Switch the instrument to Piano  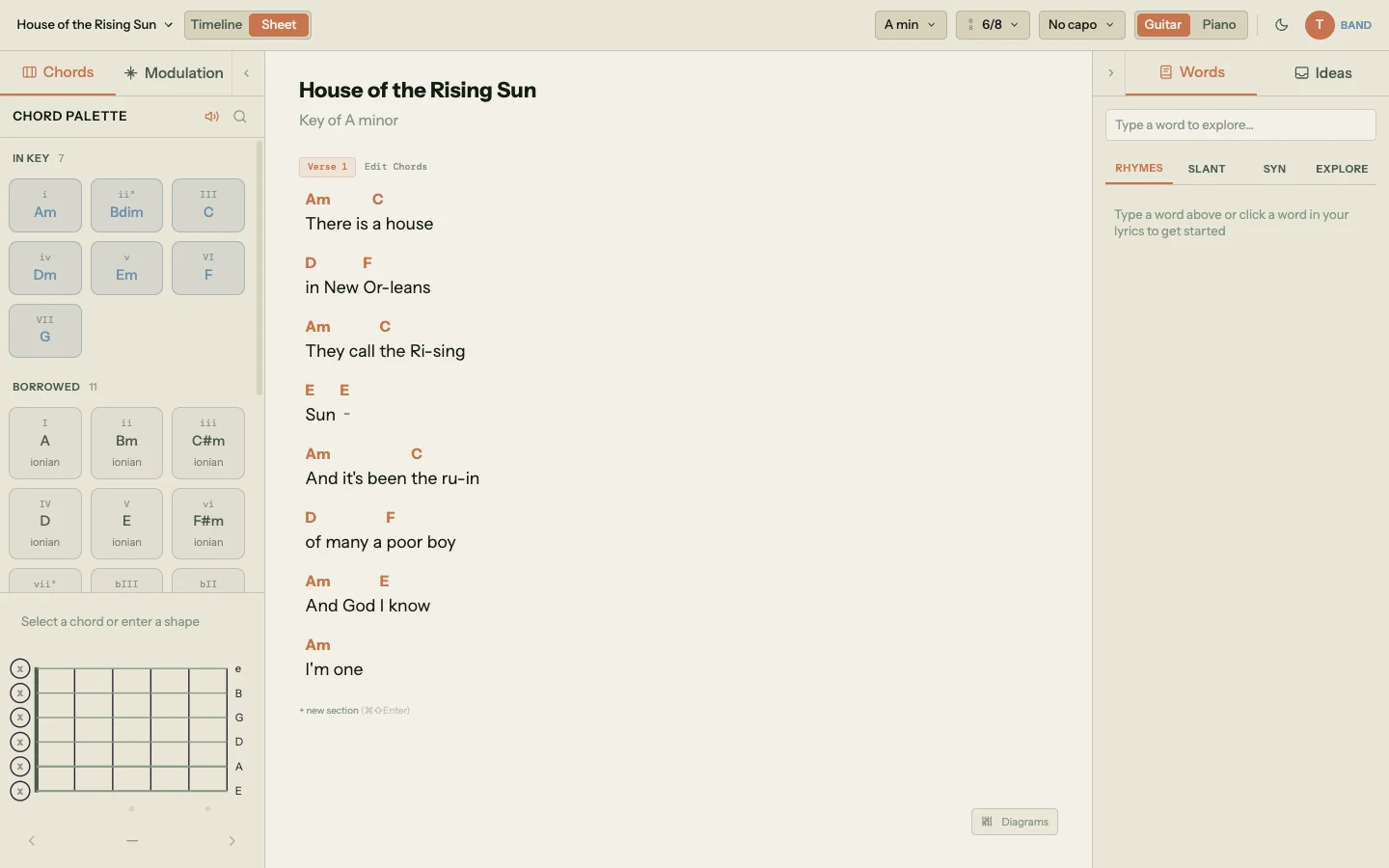tap(1218, 25)
